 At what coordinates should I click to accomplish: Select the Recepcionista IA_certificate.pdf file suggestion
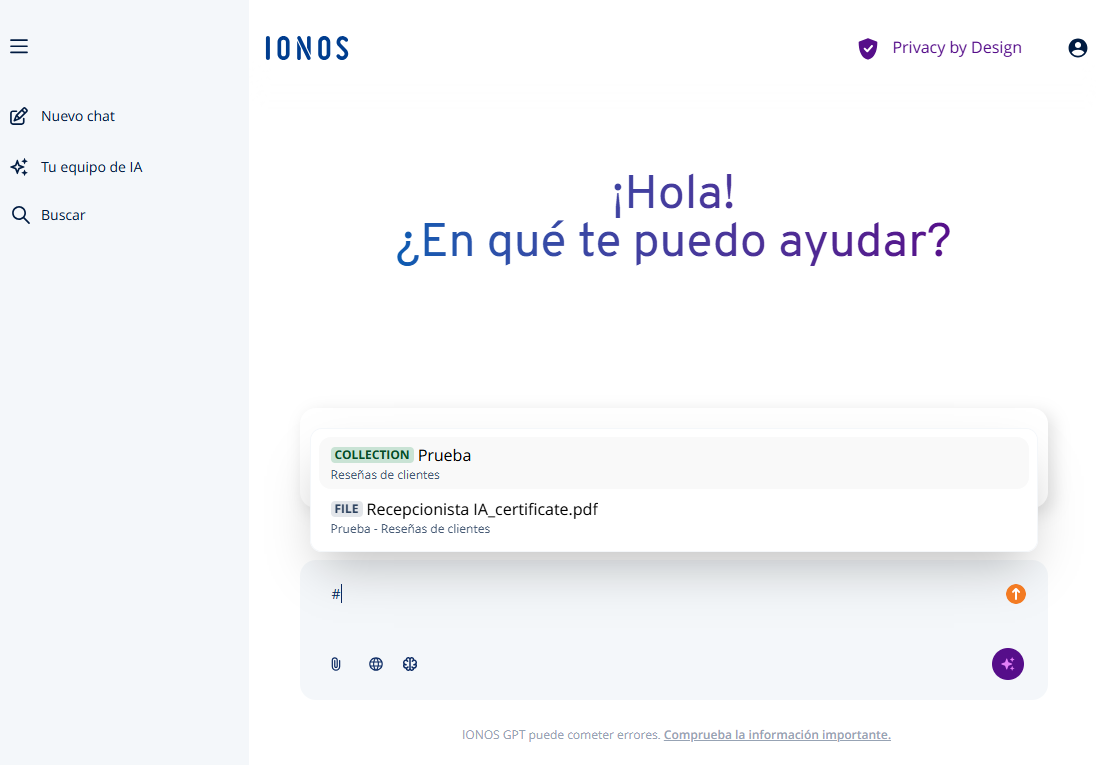click(x=673, y=517)
